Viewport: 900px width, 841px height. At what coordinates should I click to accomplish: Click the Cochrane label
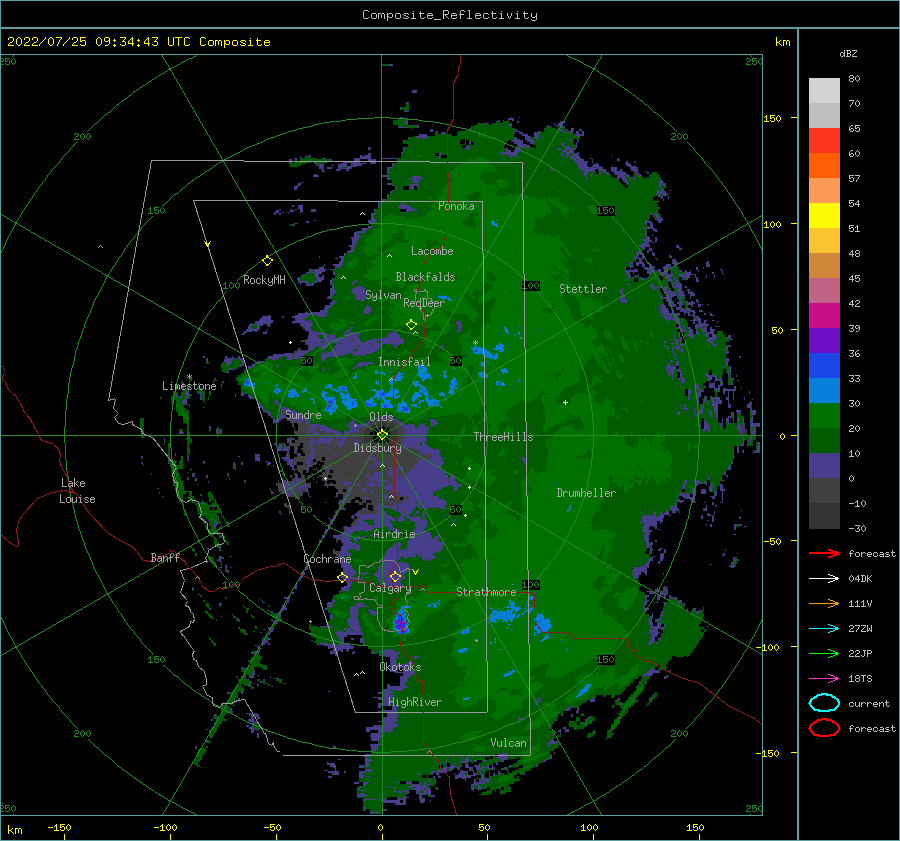pos(327,559)
